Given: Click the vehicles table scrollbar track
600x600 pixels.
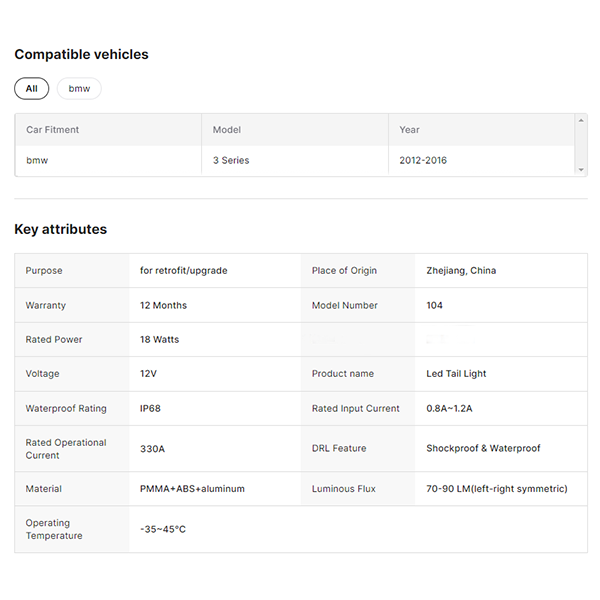Looking at the screenshot, I should (x=581, y=145).
